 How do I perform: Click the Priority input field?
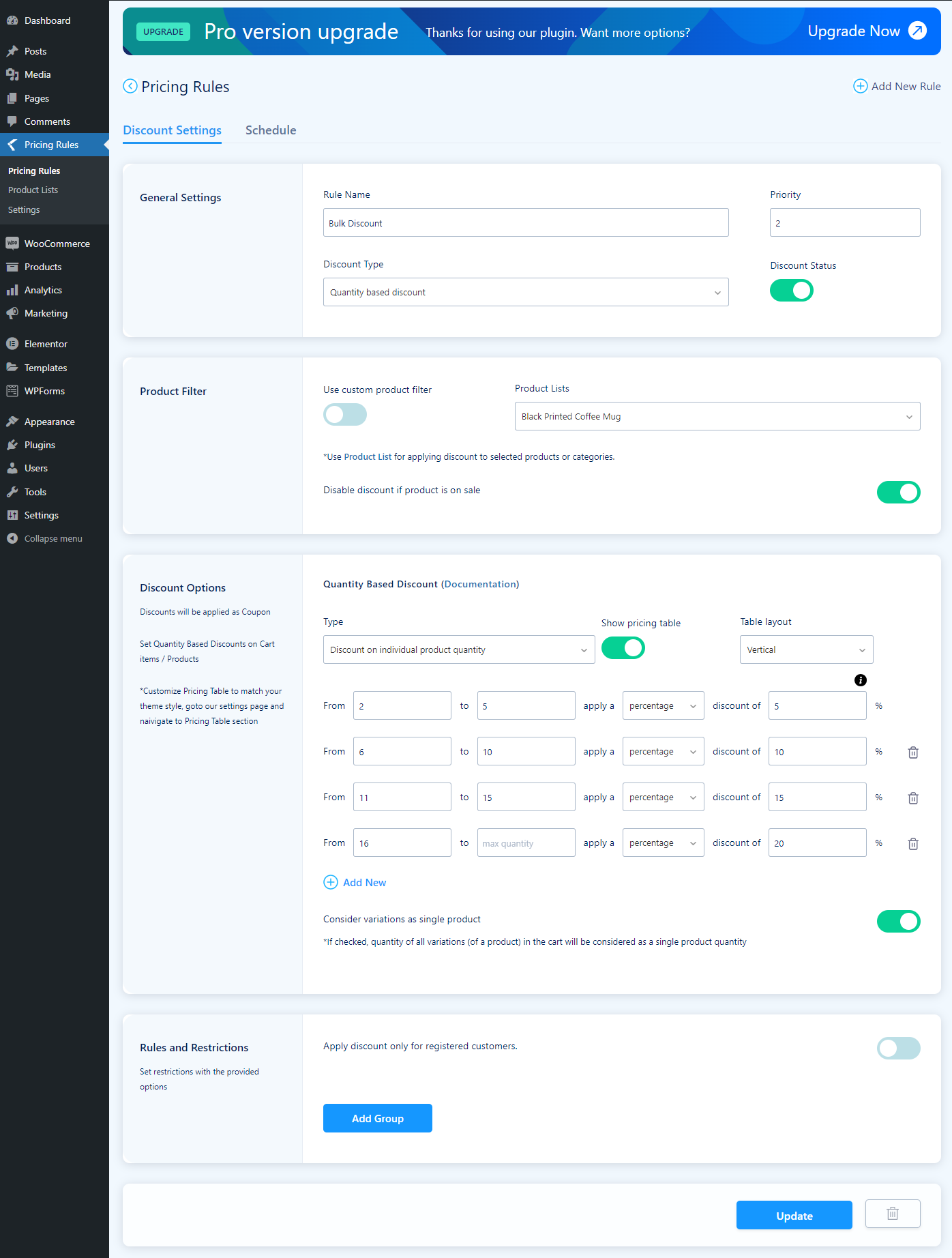(x=845, y=222)
